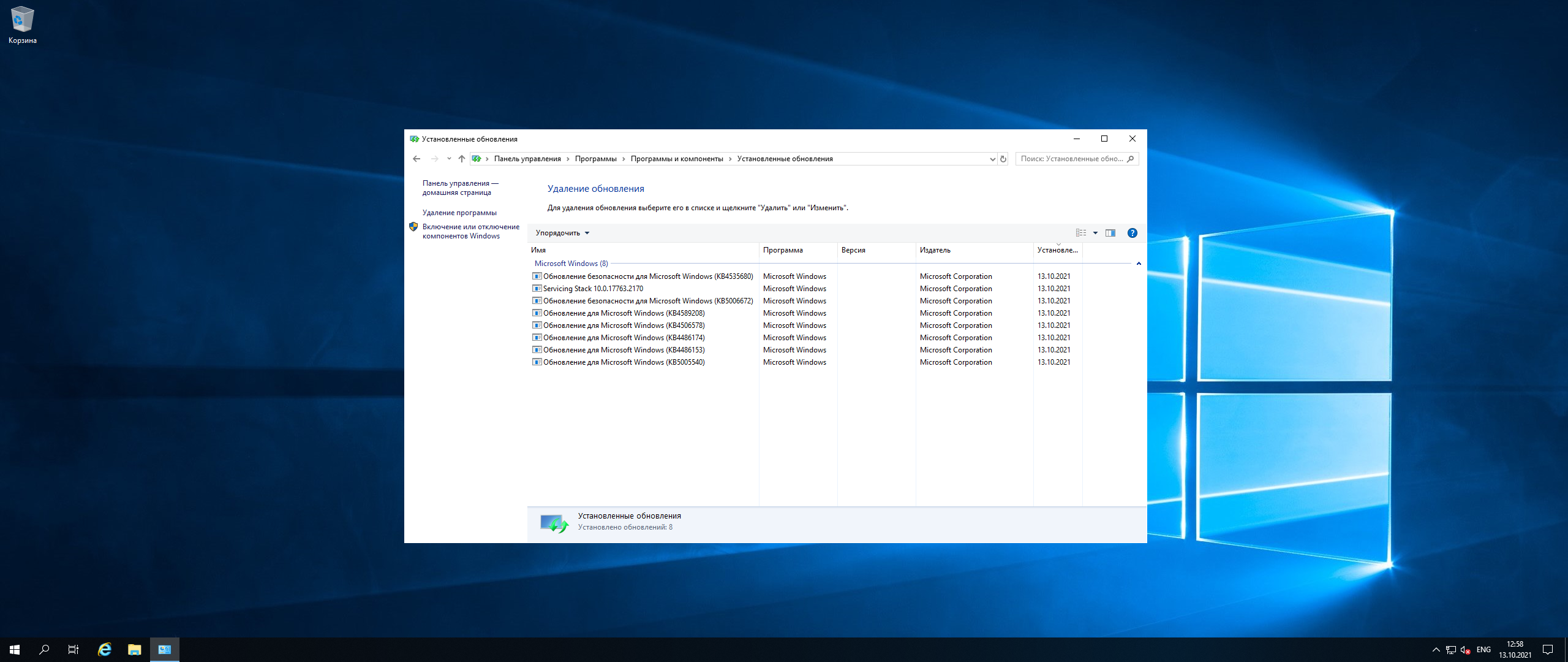Click the Control Panel taskbar button
1568x662 pixels.
[165, 650]
